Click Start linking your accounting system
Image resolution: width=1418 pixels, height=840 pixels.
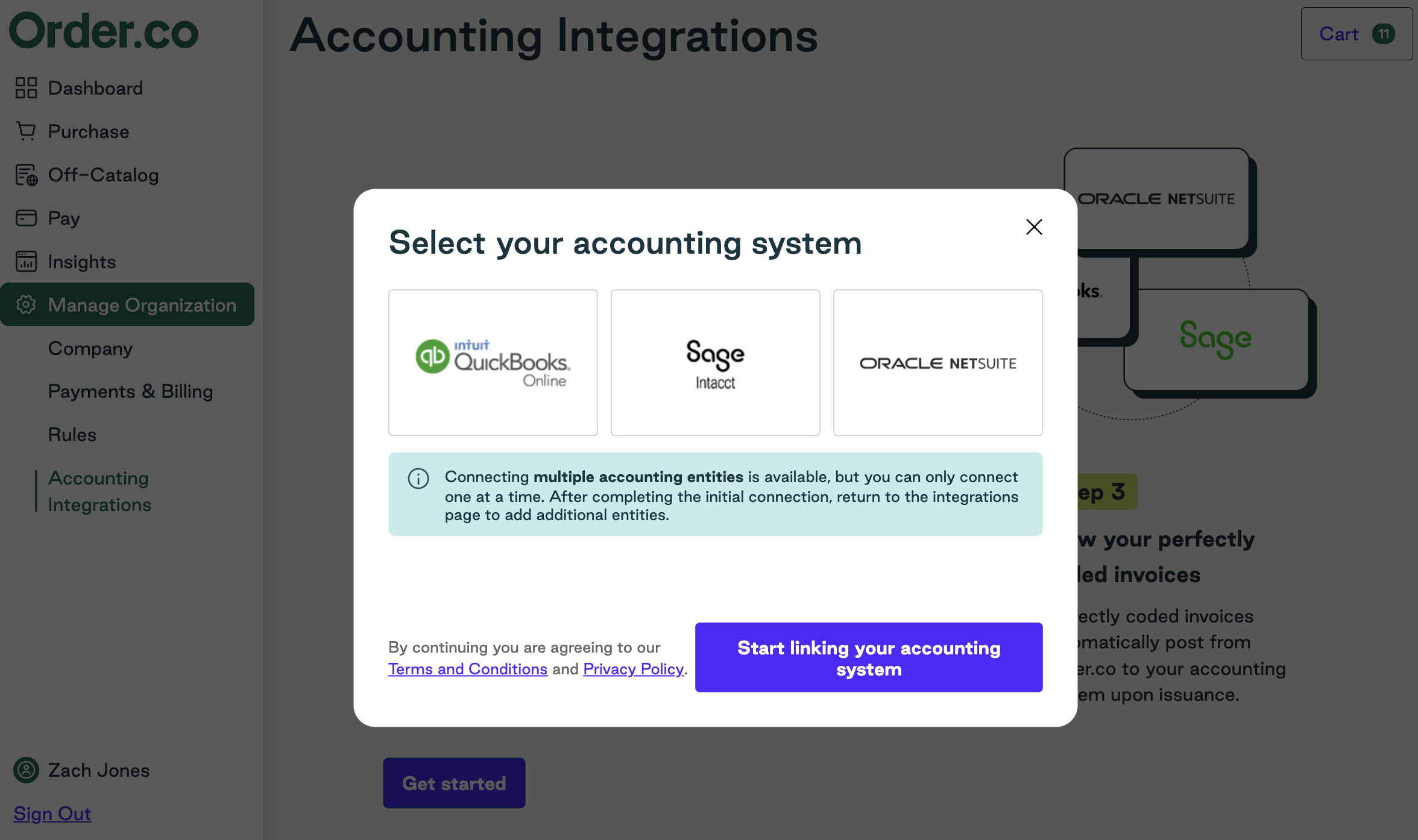click(x=868, y=657)
